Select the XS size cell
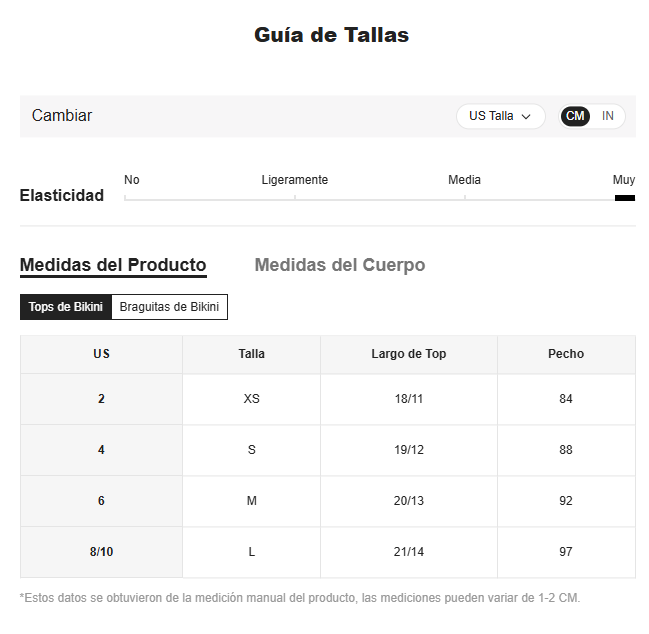The width and height of the screenshot is (649, 634). point(251,399)
